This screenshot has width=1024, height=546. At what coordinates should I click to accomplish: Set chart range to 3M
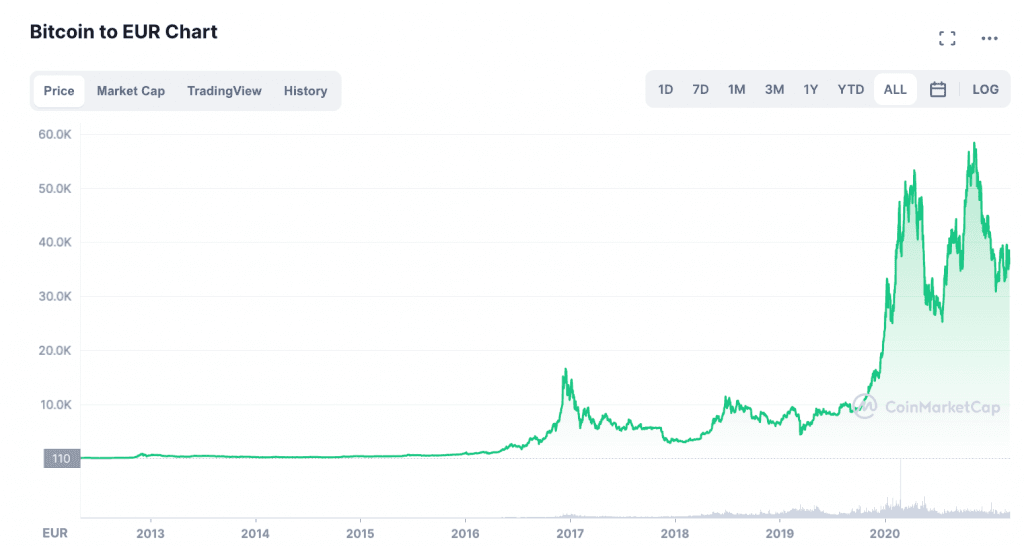point(774,89)
